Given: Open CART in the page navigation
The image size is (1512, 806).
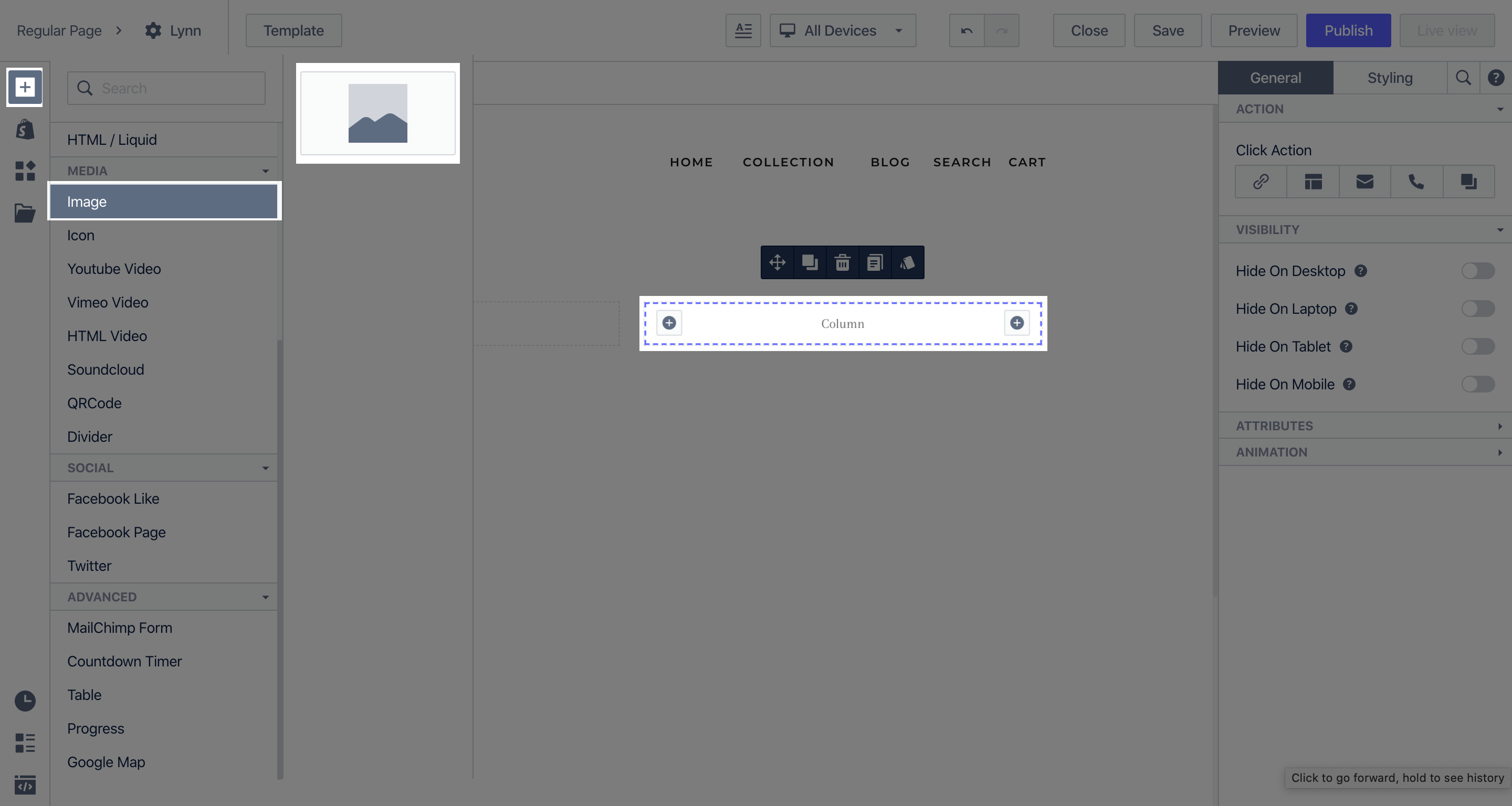Looking at the screenshot, I should coord(1027,162).
